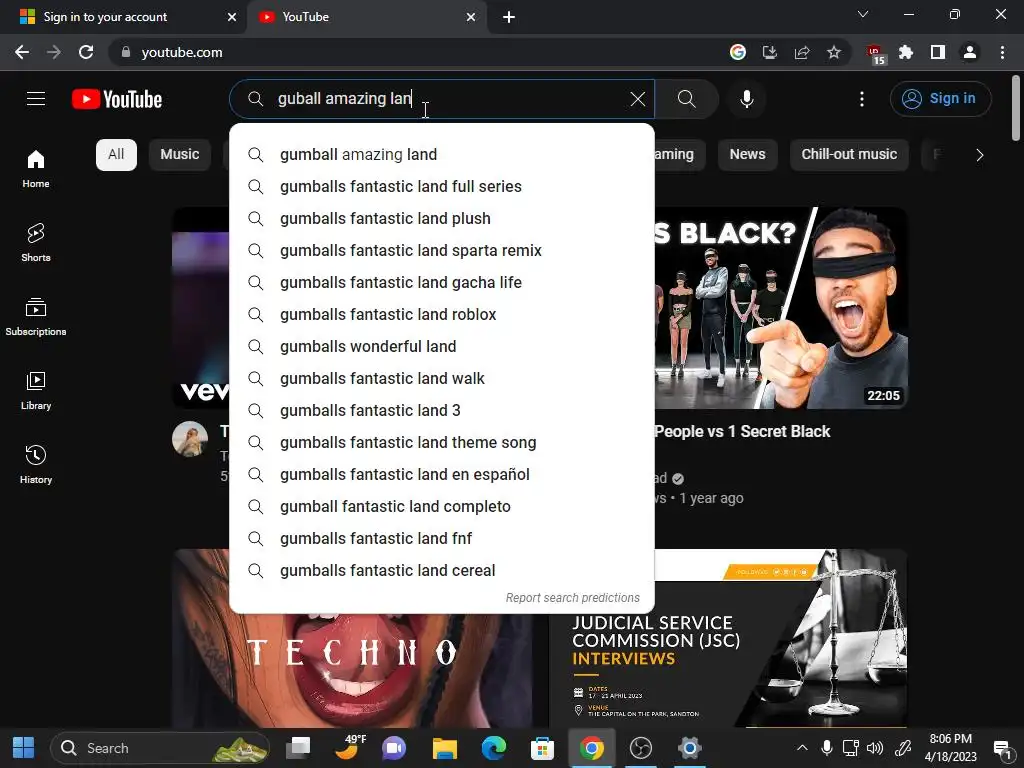Open Microsoft Edge from taskbar

point(494,748)
